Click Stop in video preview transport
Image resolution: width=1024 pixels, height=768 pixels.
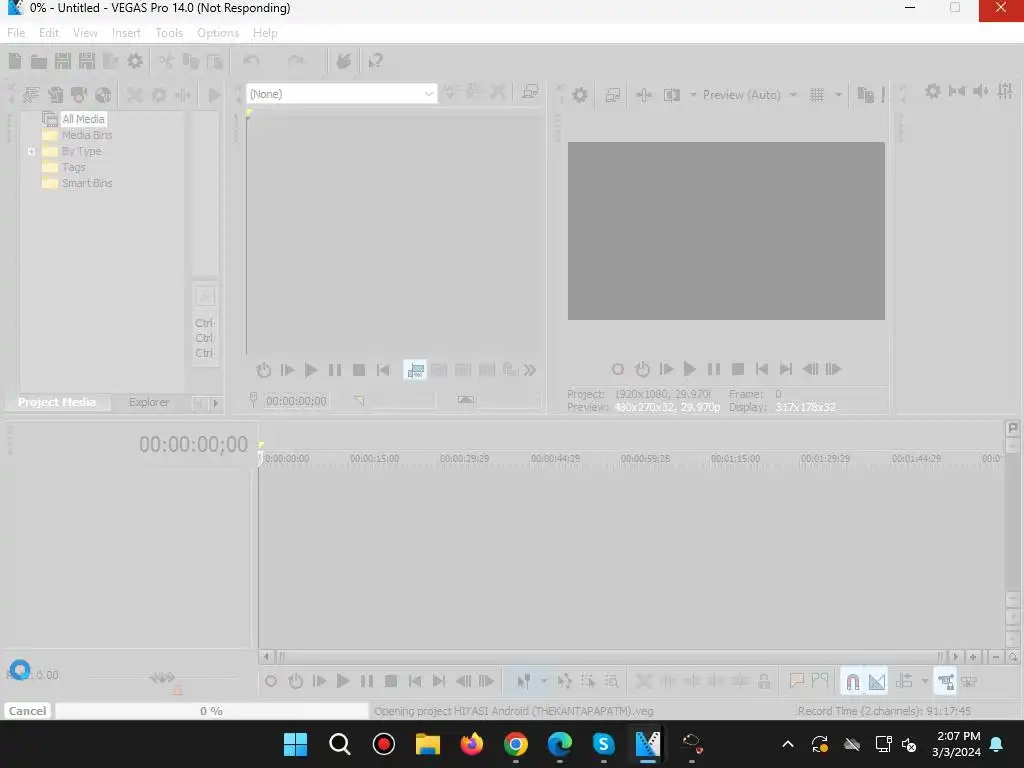tap(738, 370)
